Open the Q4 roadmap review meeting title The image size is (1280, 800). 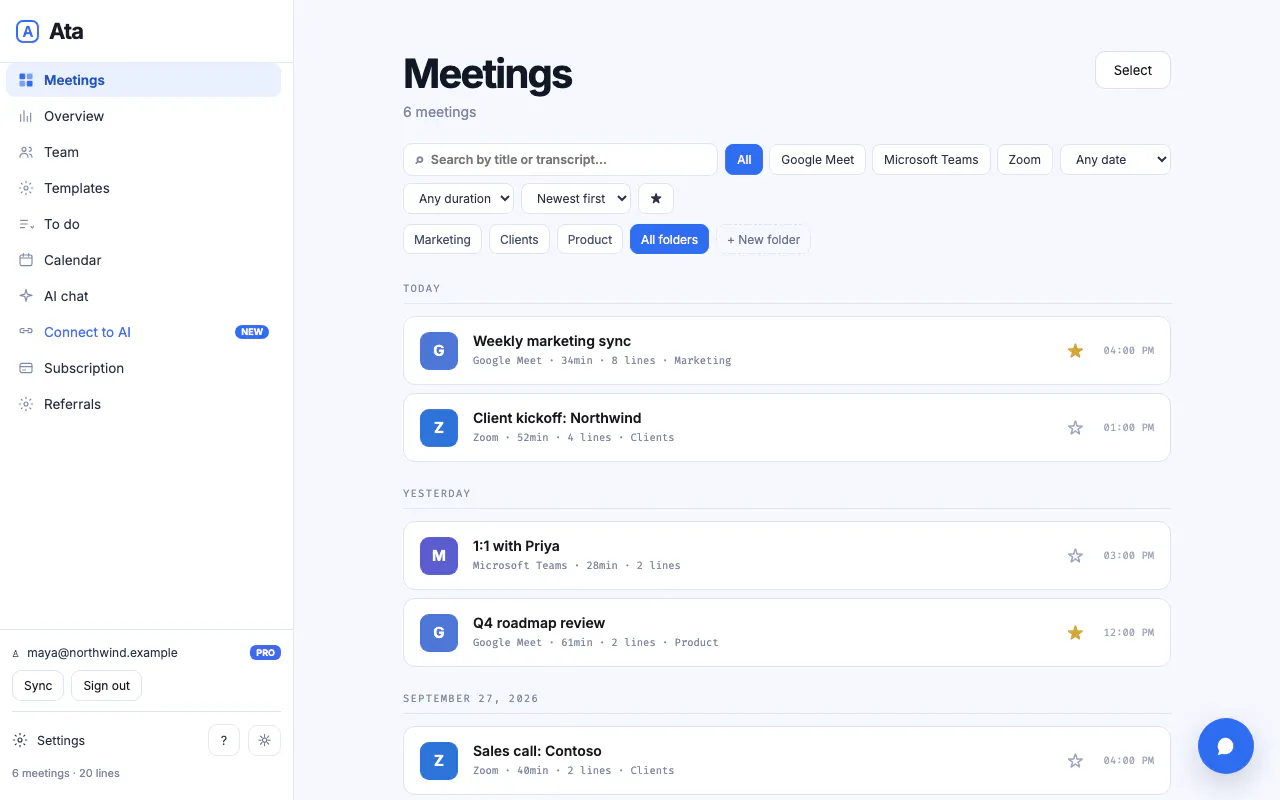539,623
